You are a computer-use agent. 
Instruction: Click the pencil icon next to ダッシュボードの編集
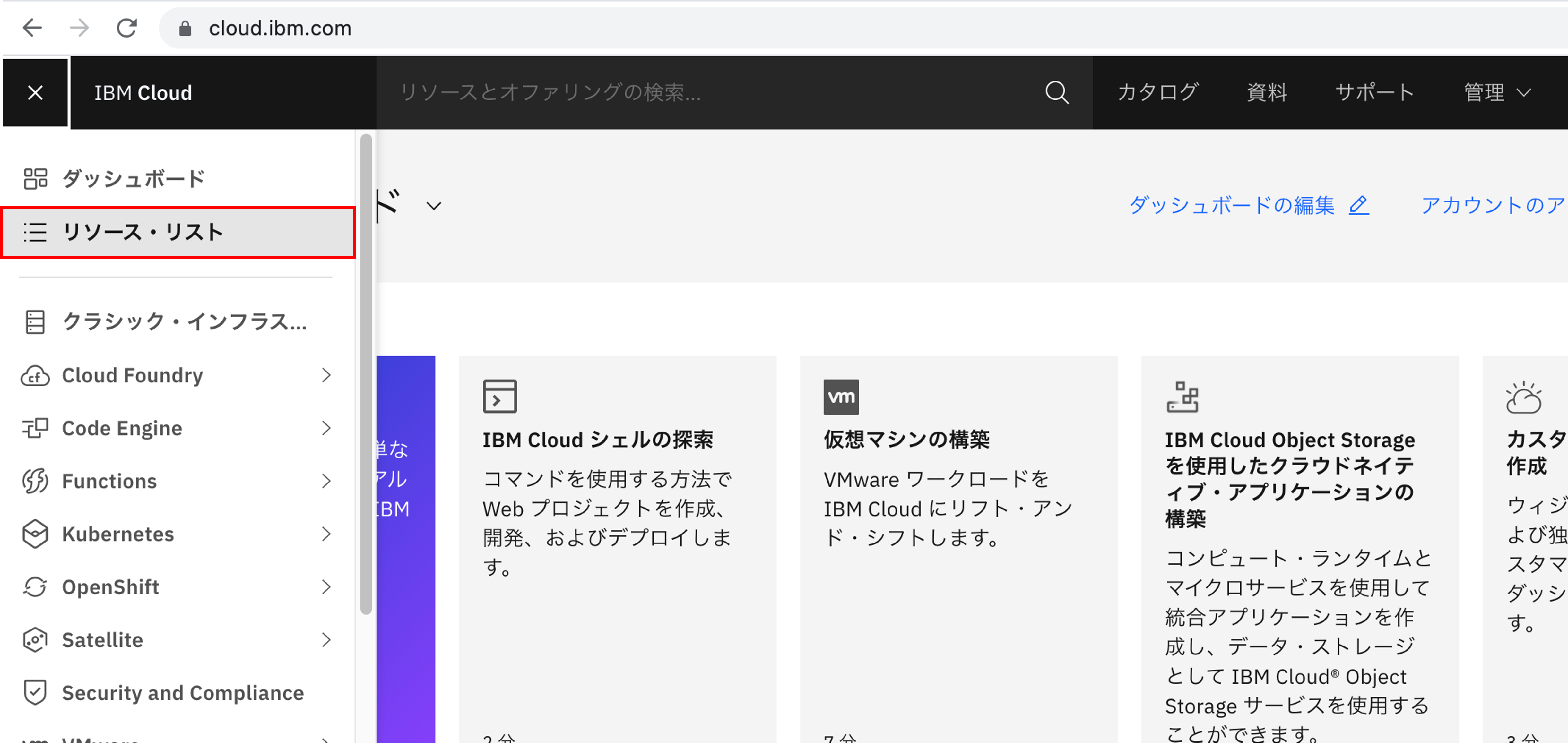pos(1358,205)
